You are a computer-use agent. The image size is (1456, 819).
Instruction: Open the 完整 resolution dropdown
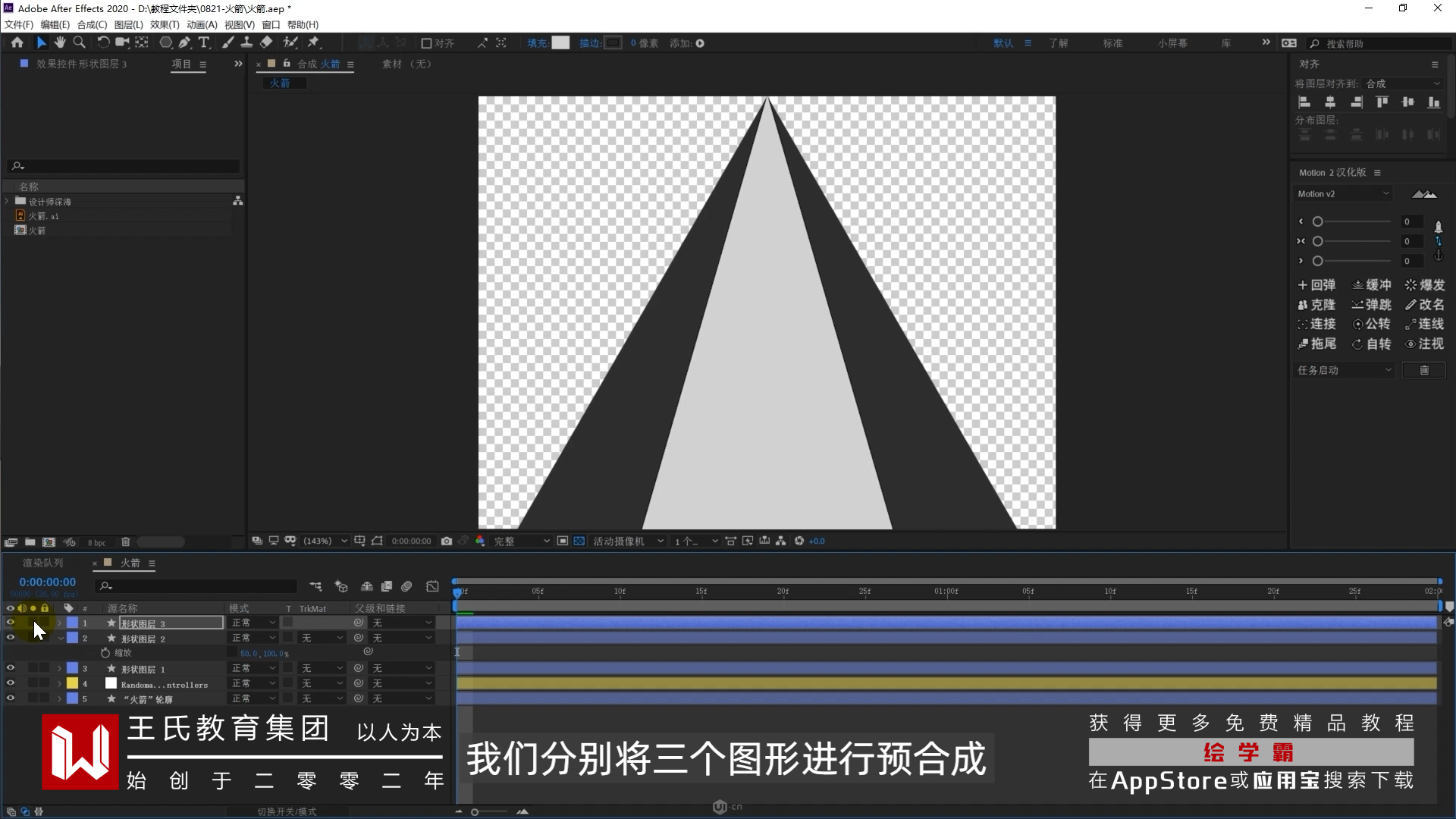[x=522, y=541]
